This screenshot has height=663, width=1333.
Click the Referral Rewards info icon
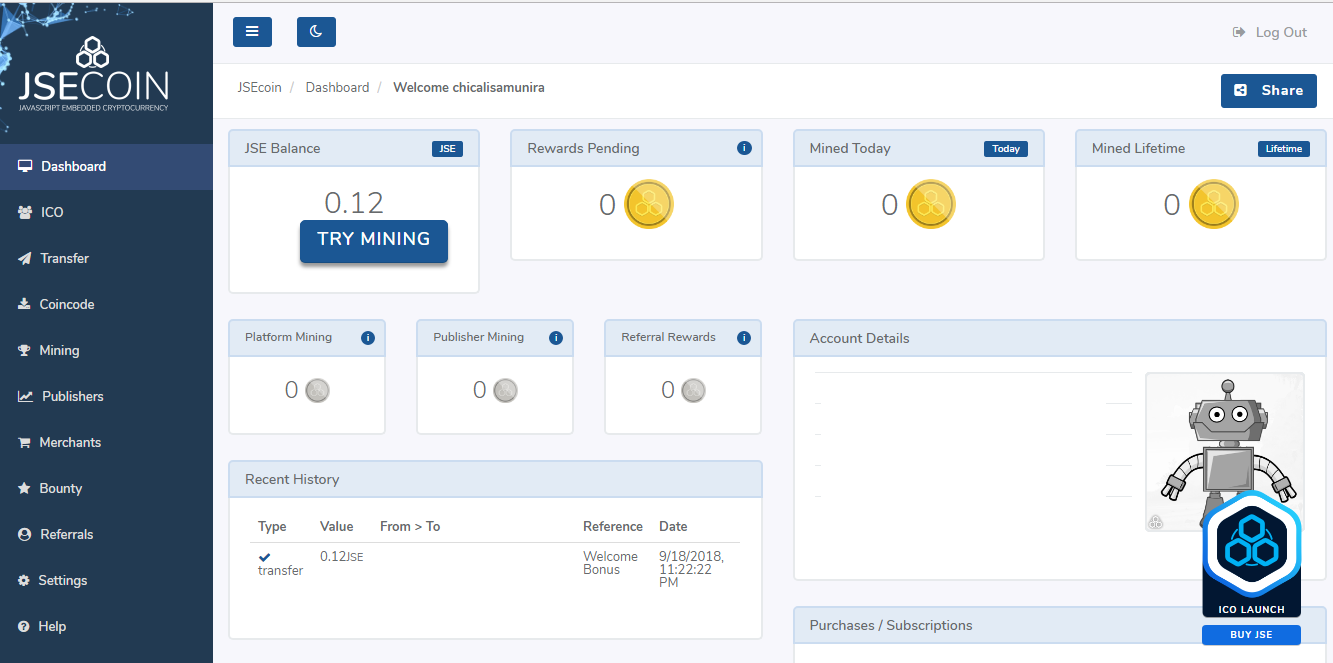[743, 338]
